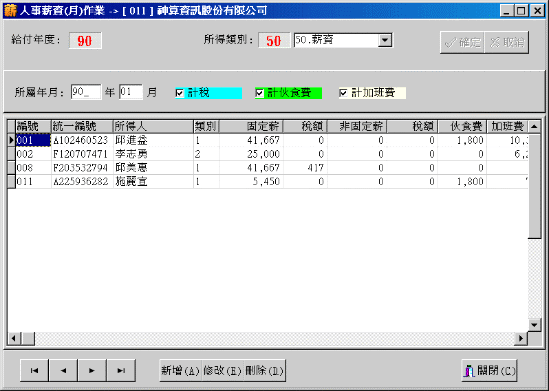
Task: Click fixed salary cell 25,000
Action: (251, 154)
